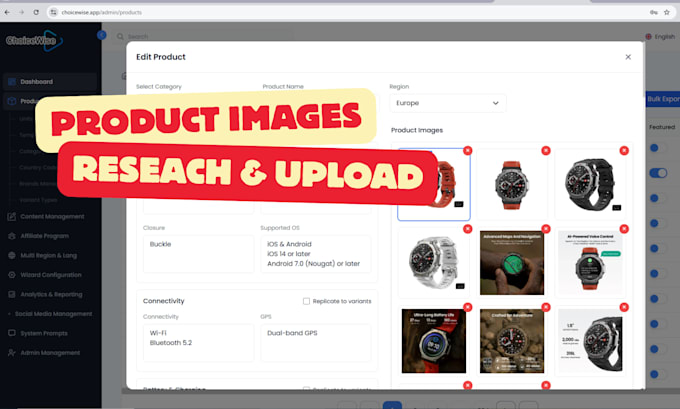The height and width of the screenshot is (409, 680).
Task: Remove the first orange watch image
Action: pos(468,151)
